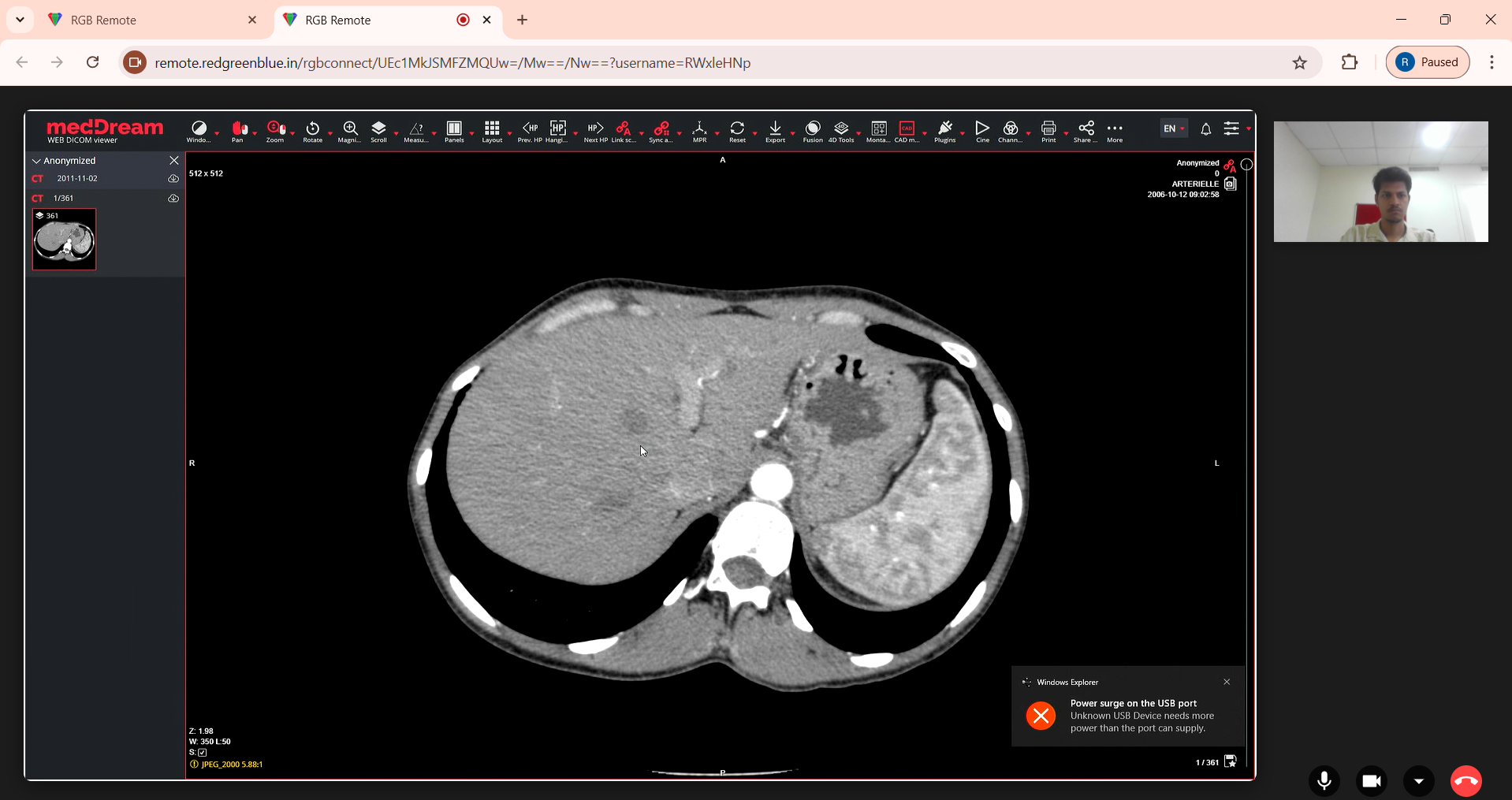The image size is (1512, 800).
Task: Toggle the S checkbox in image overlay
Action: (x=203, y=753)
